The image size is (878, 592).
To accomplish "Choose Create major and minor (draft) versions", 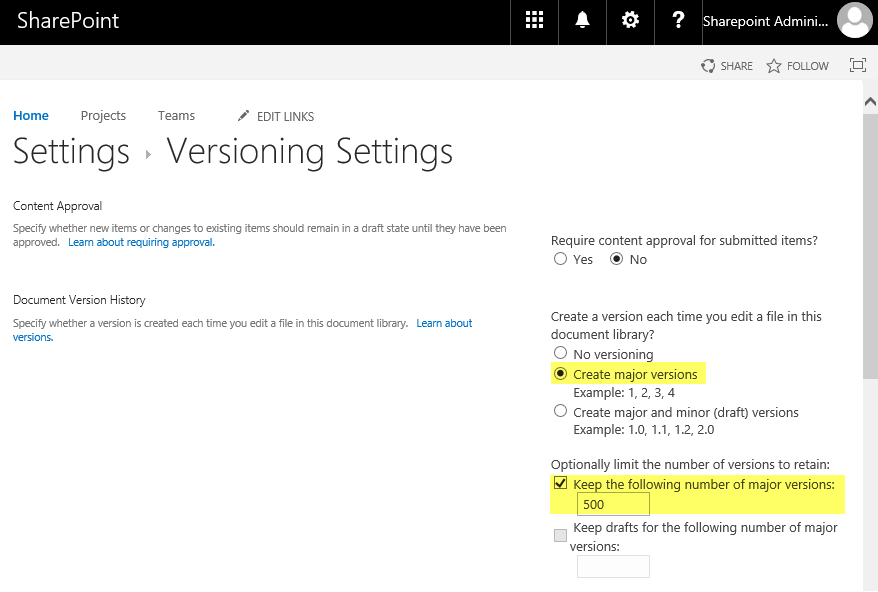I will pos(560,410).
